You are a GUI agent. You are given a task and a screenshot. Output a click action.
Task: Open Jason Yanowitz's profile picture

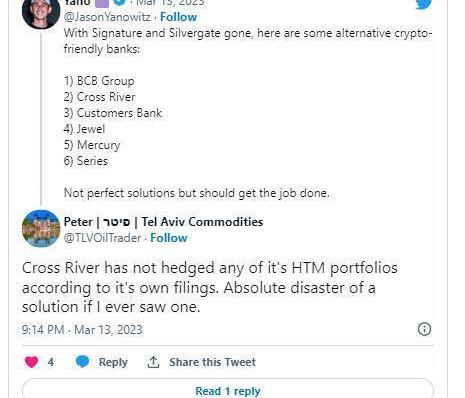[x=41, y=13]
